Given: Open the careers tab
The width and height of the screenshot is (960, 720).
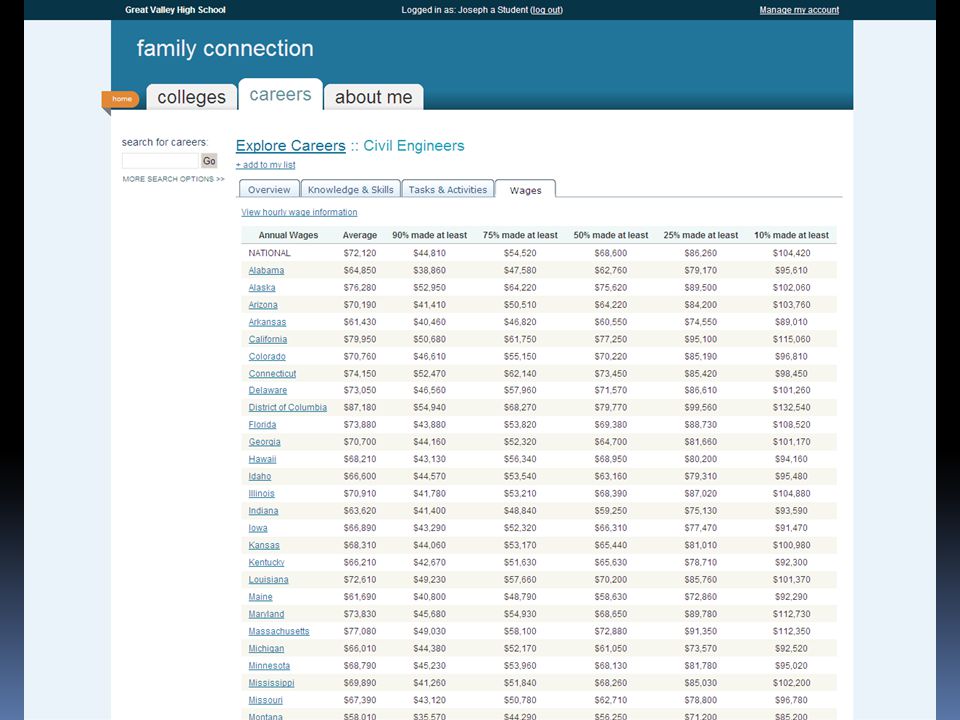Looking at the screenshot, I should point(280,94).
